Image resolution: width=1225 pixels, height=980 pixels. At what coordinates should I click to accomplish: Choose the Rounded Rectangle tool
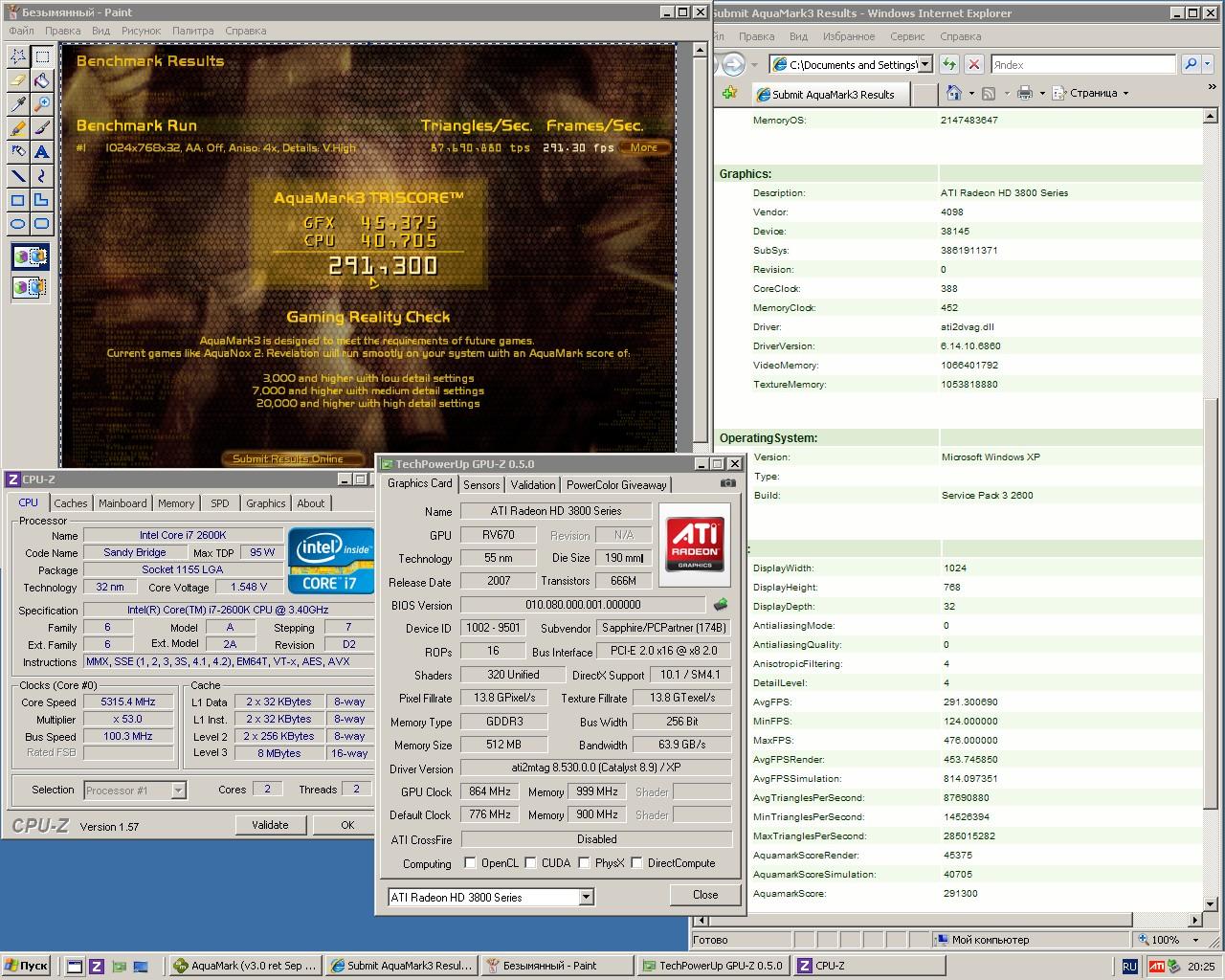[x=42, y=224]
